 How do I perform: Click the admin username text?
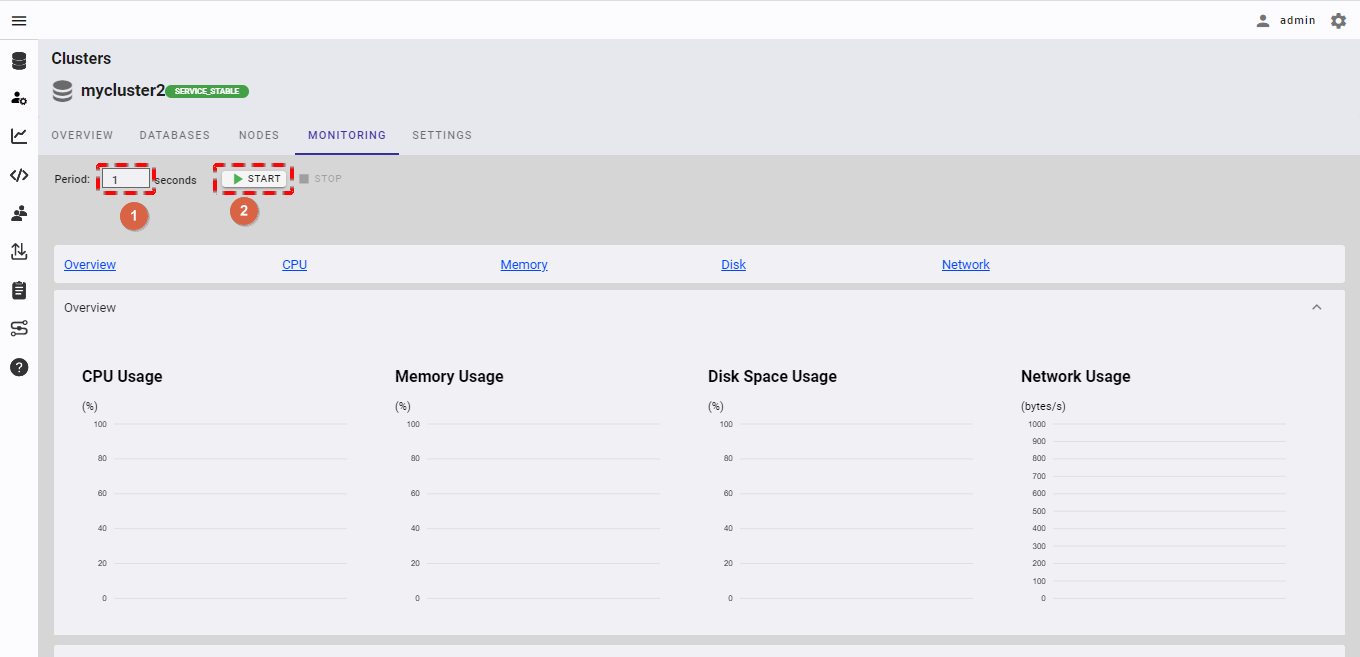pyautogui.click(x=1298, y=20)
